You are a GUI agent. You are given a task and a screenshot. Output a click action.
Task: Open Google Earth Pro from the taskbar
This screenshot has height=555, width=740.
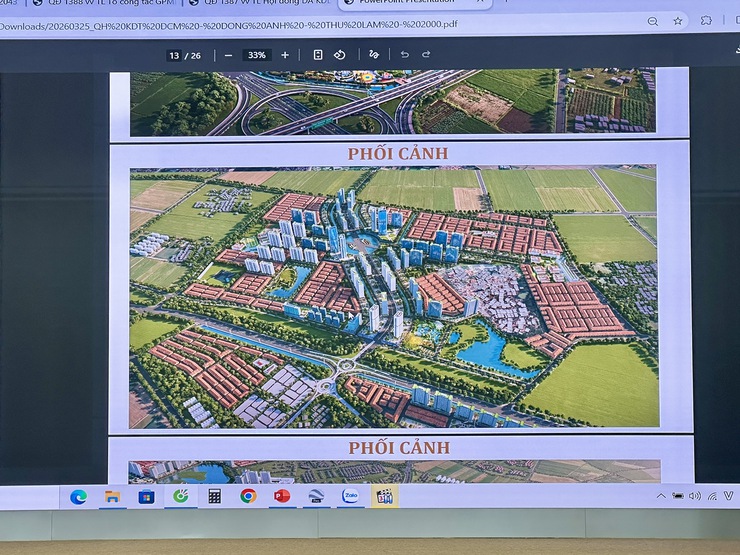click(316, 496)
